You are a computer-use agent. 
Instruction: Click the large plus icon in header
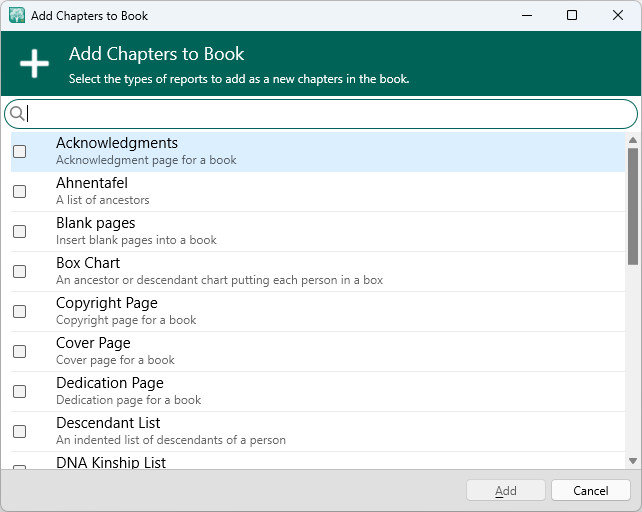[x=34, y=64]
